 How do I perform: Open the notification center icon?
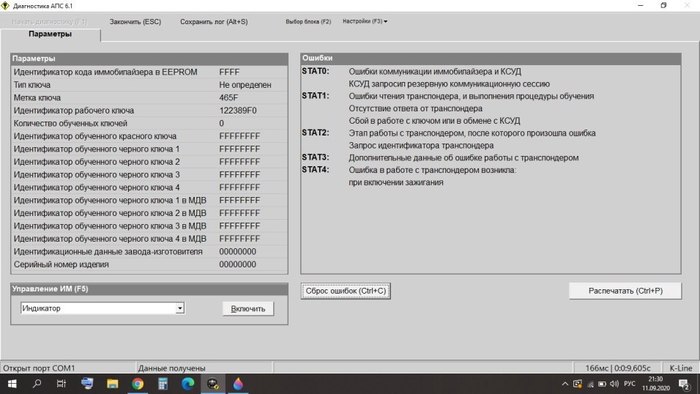coord(683,384)
